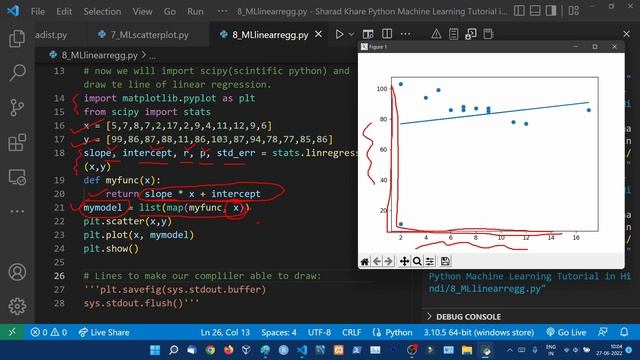Viewport: 640px width, 360px height.
Task: Open the remote window indicator in status bar
Action: pos(12,332)
